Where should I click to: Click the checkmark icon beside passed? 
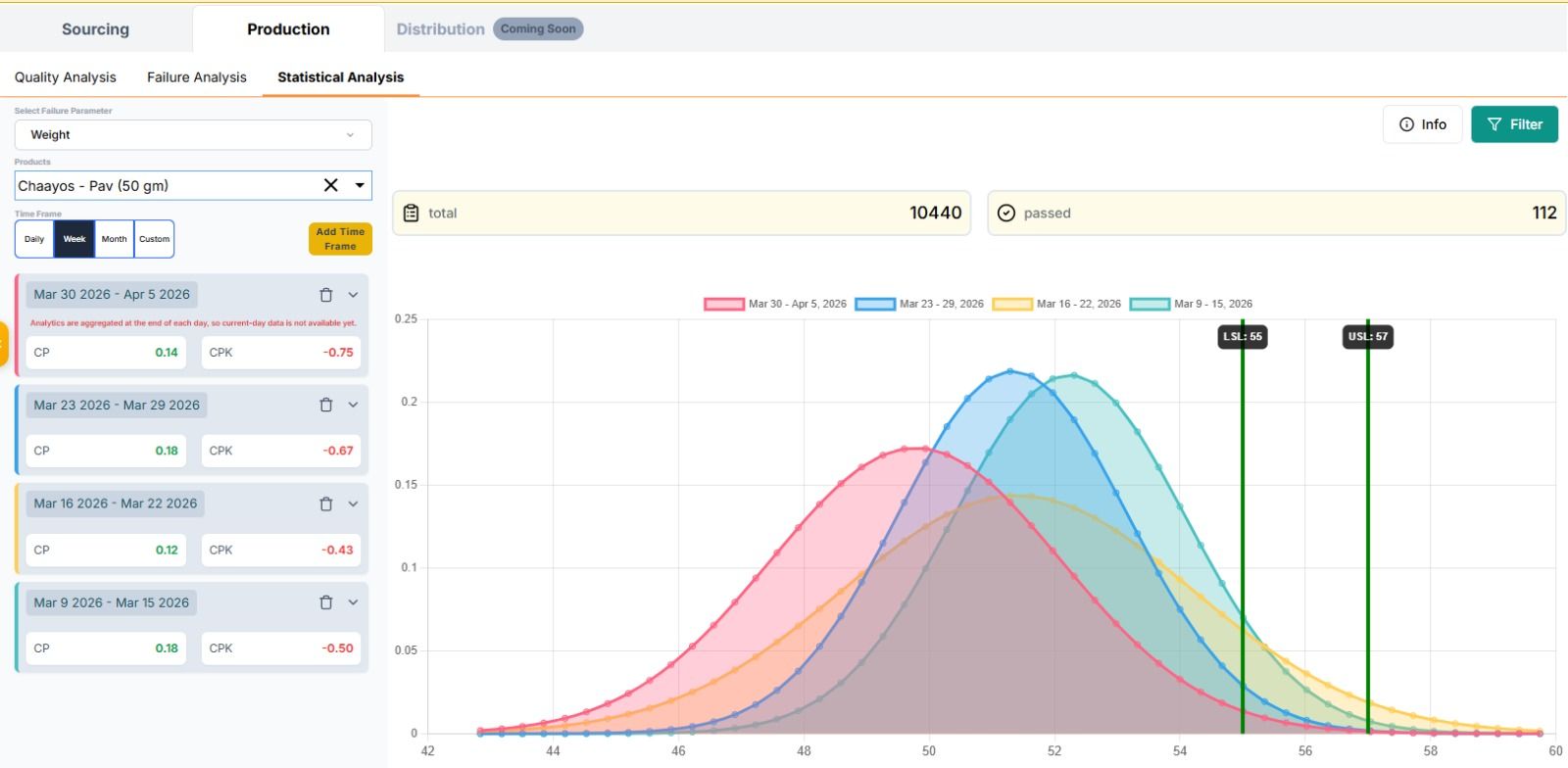pyautogui.click(x=1005, y=213)
